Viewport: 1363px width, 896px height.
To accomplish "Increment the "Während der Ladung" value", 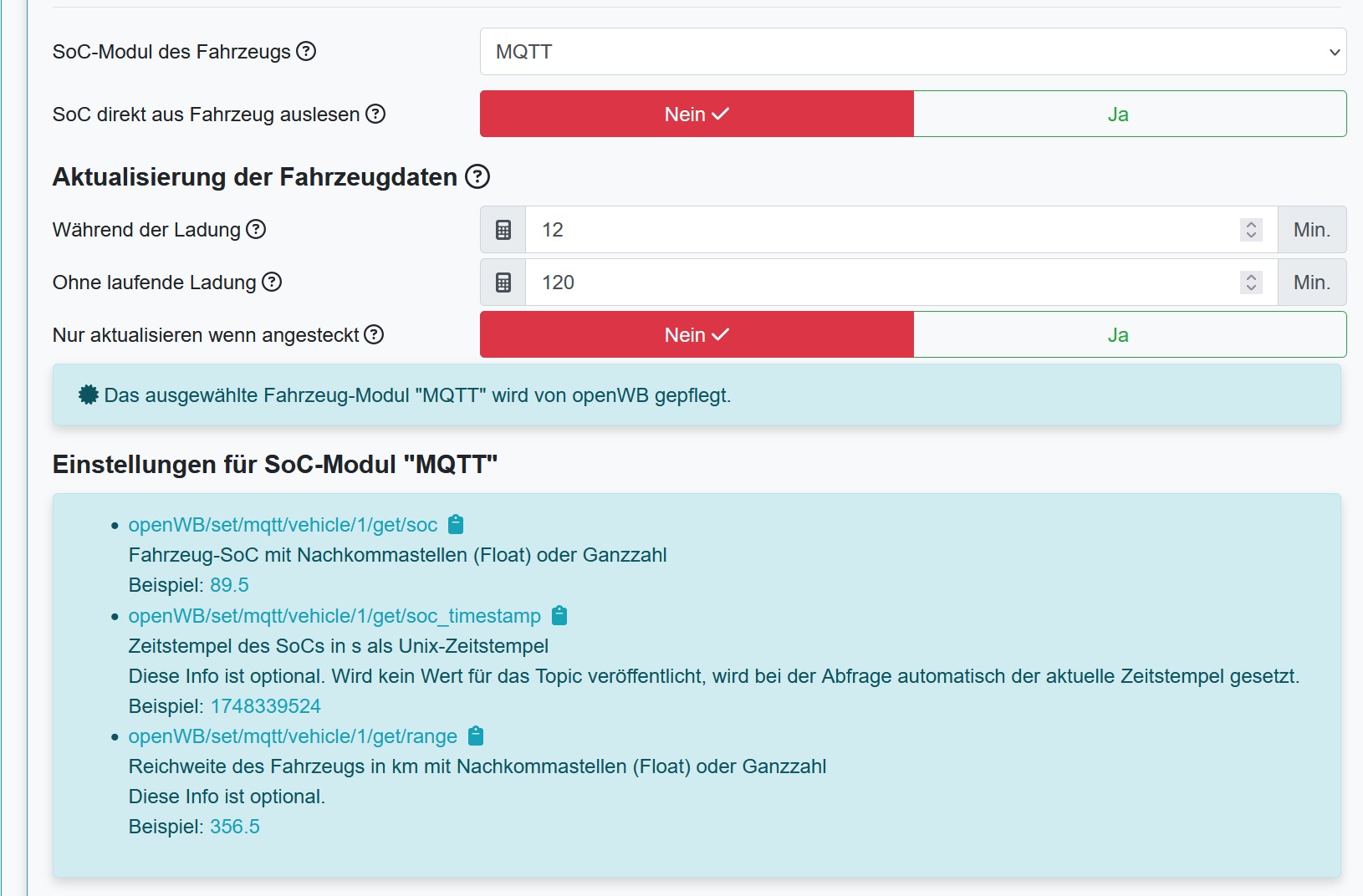I will point(1249,224).
